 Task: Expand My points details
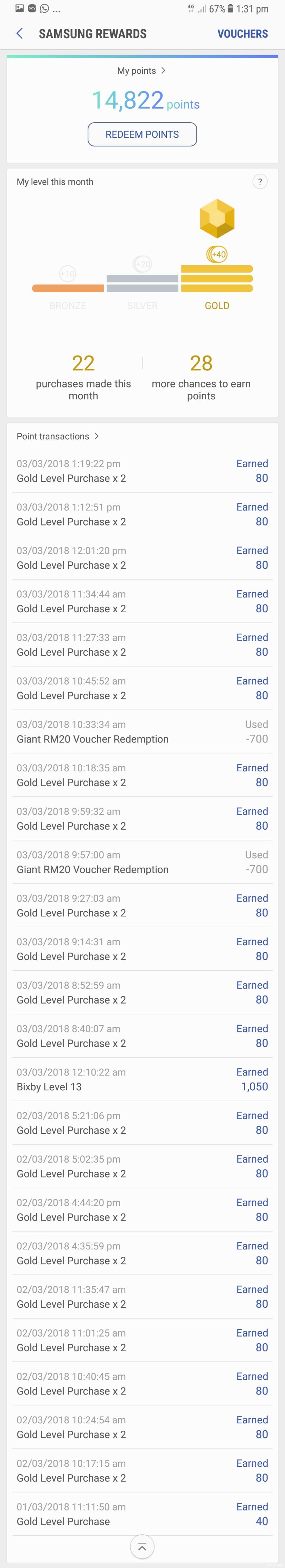[141, 71]
